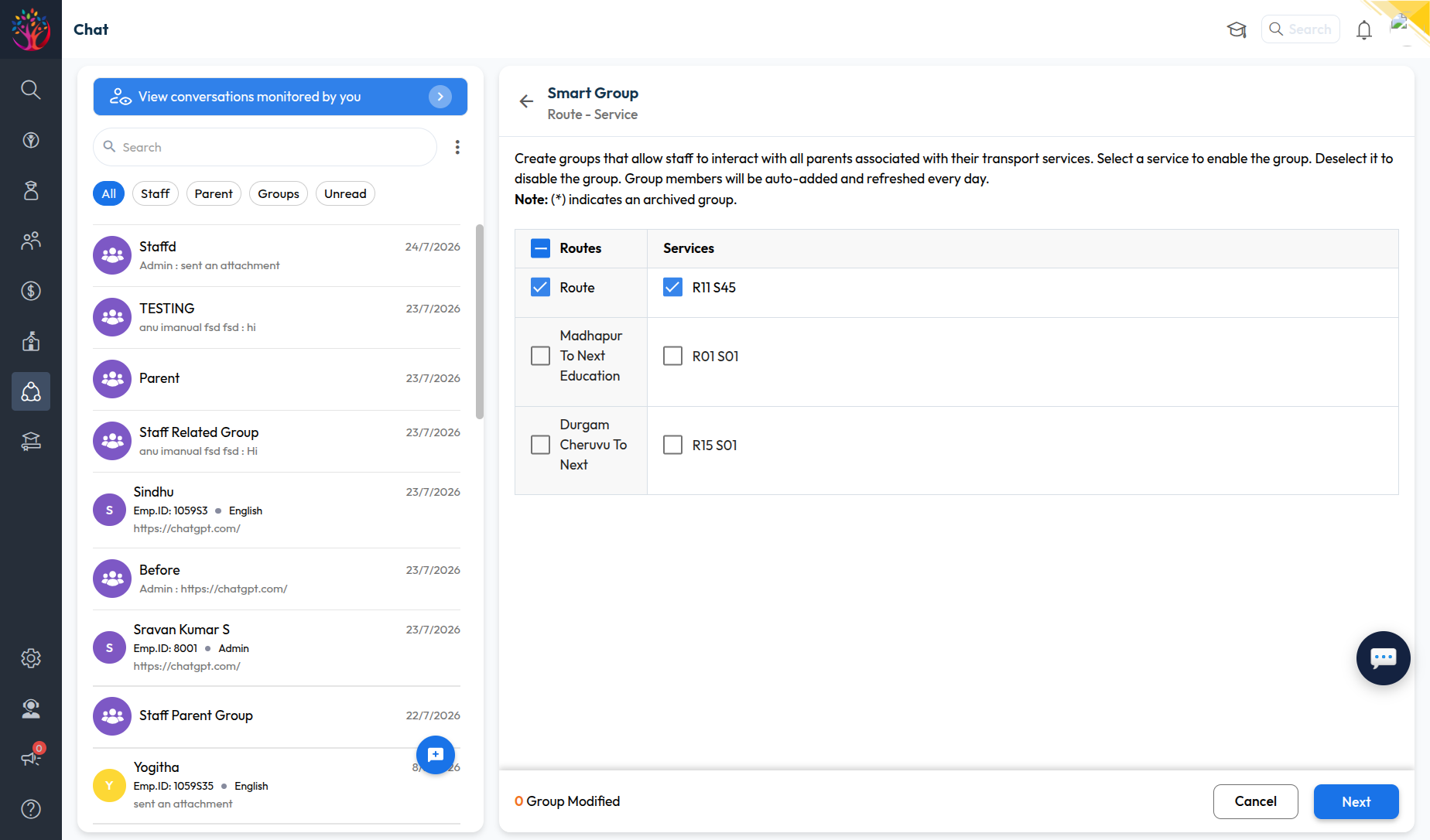
Task: Open the Staff Related Group conversation
Action: click(276, 441)
